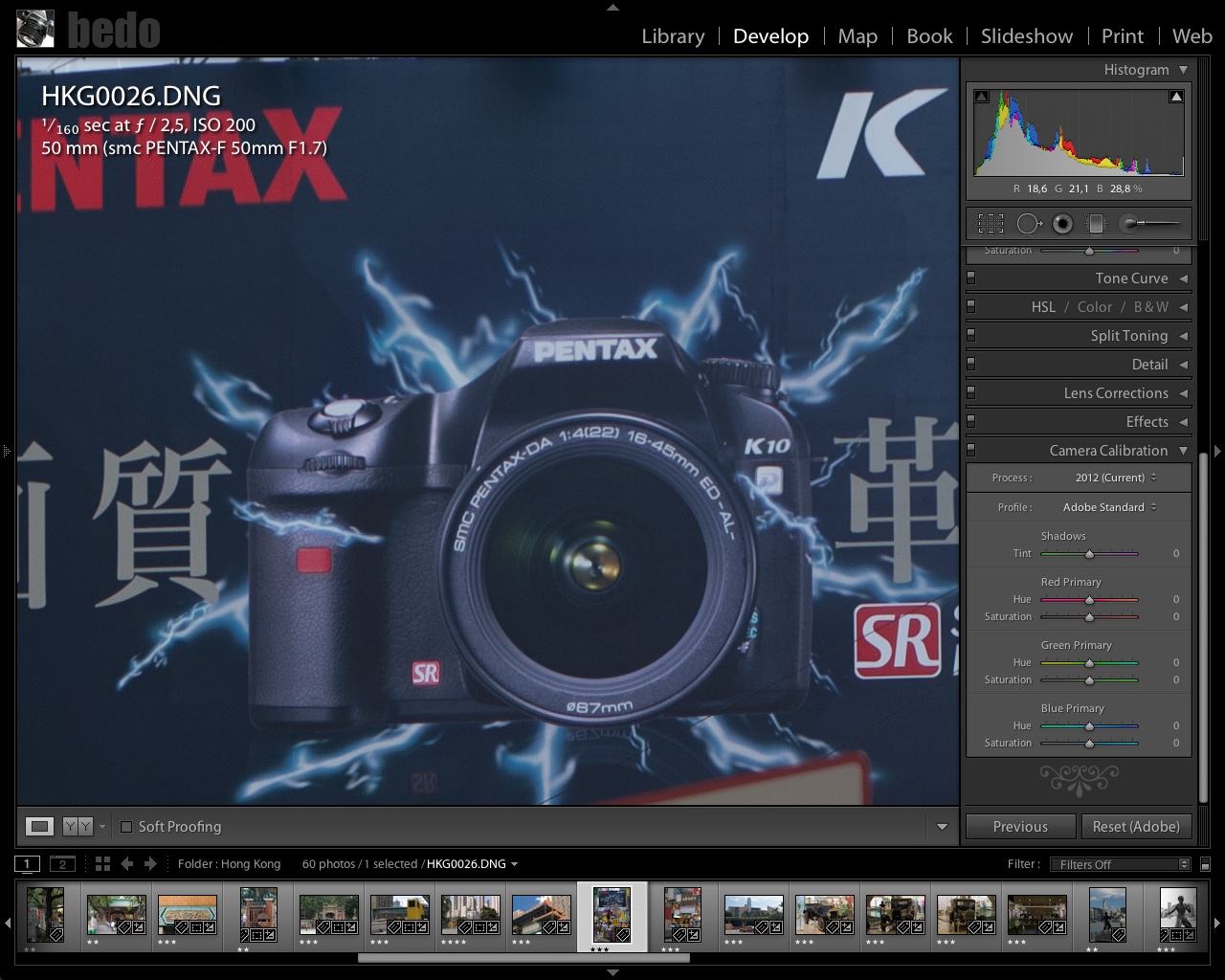This screenshot has width=1225, height=980.
Task: Select the selected HKG0026 filmstrip thumbnail
Action: [612, 915]
